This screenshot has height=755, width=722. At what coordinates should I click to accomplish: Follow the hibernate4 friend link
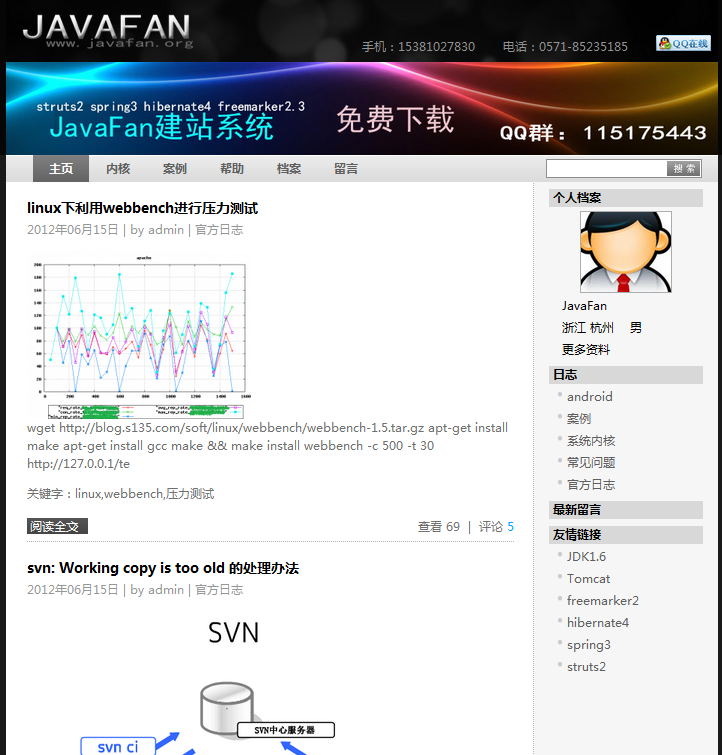tap(598, 623)
